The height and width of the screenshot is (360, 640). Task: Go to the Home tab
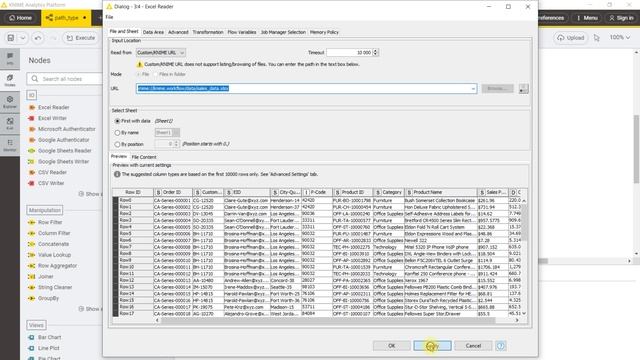[x=20, y=18]
